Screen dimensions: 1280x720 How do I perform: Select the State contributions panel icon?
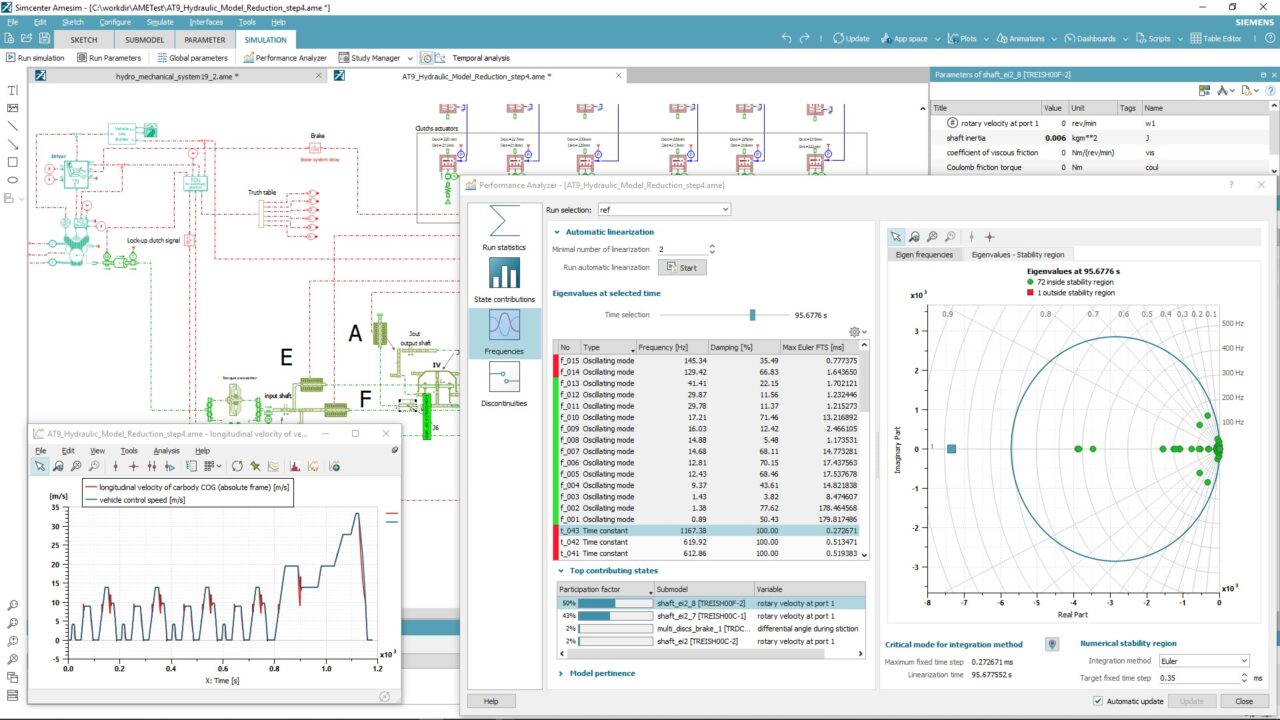[504, 272]
